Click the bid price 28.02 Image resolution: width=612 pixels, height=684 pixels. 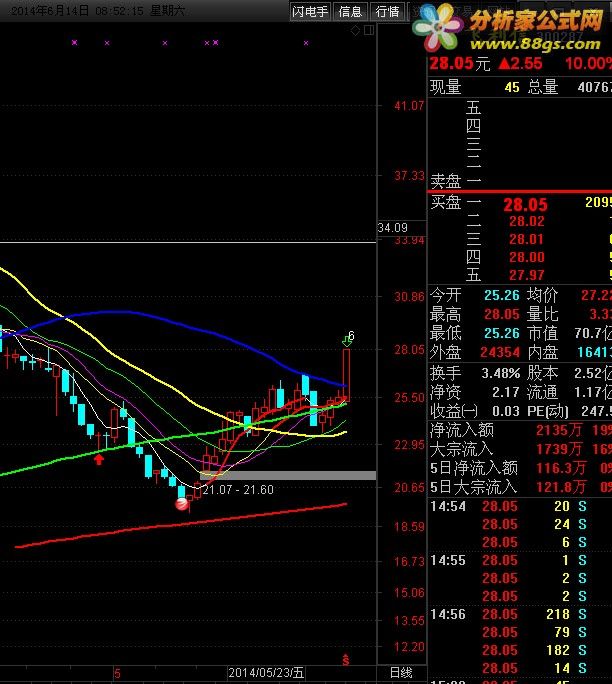(527, 222)
